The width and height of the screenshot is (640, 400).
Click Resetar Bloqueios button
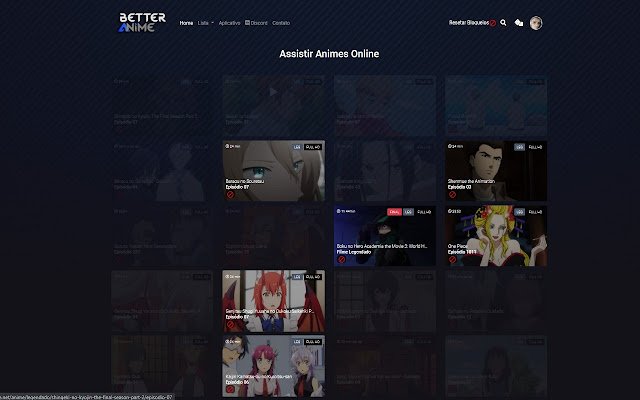click(472, 23)
